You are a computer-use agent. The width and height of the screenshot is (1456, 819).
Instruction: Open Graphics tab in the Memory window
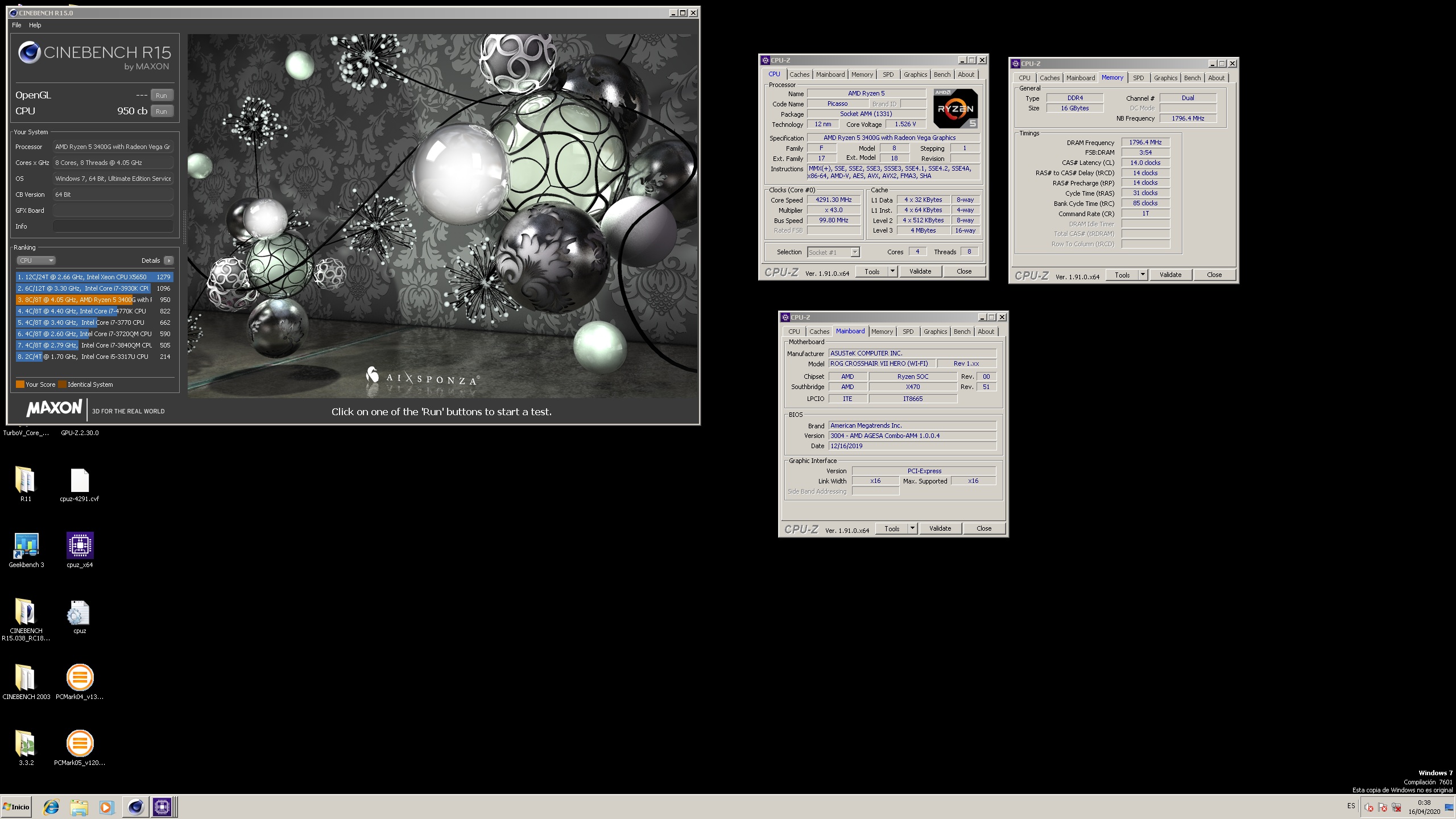pyautogui.click(x=1165, y=78)
